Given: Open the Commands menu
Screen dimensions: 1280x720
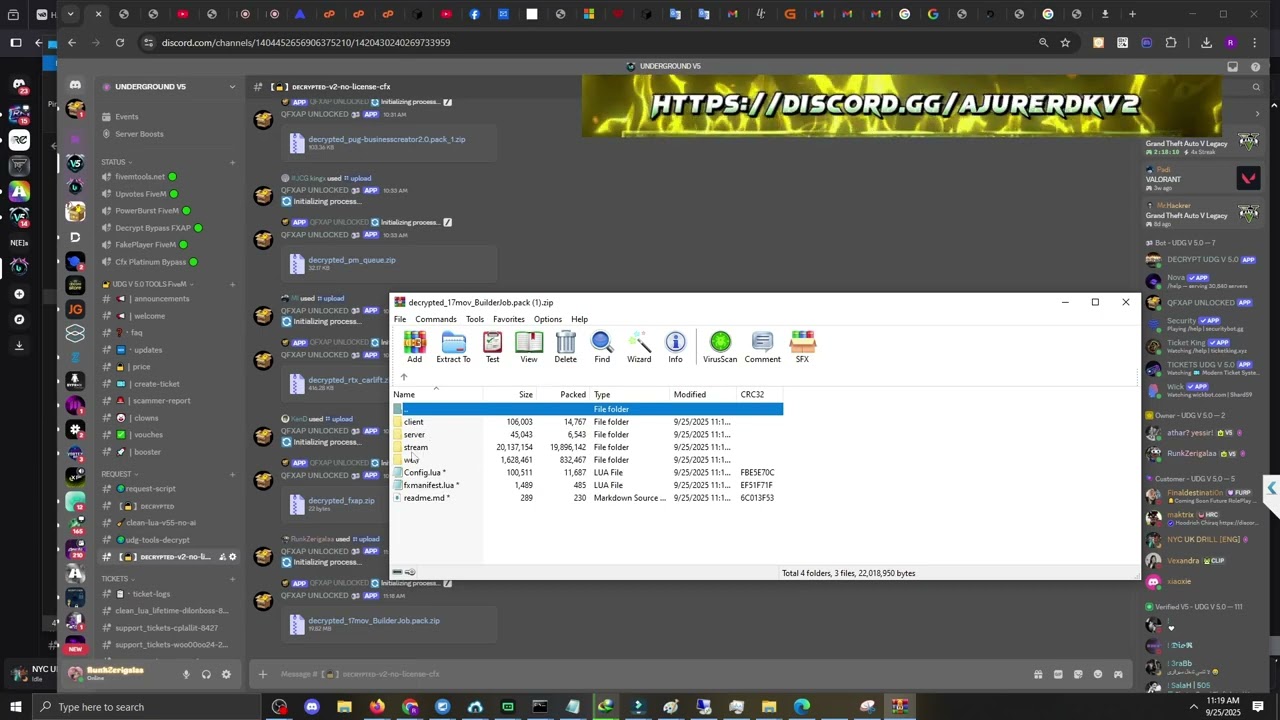Looking at the screenshot, I should (436, 320).
